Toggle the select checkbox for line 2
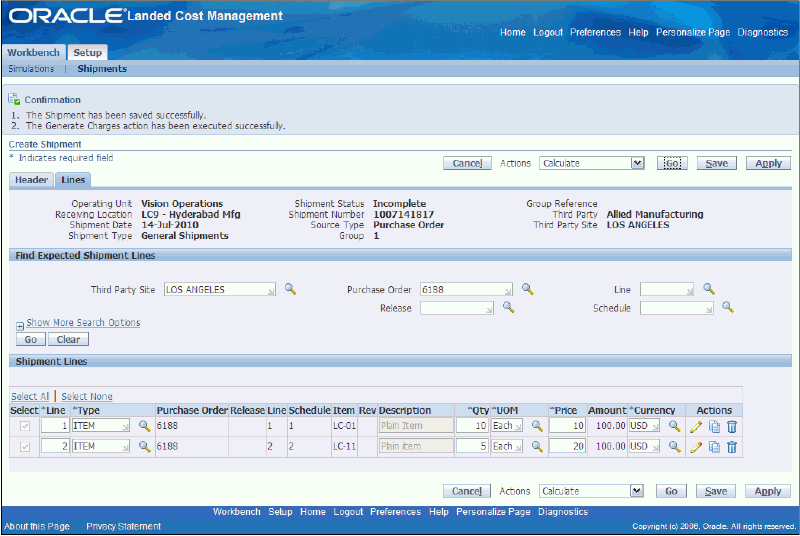The height and width of the screenshot is (536, 800). [x=26, y=447]
